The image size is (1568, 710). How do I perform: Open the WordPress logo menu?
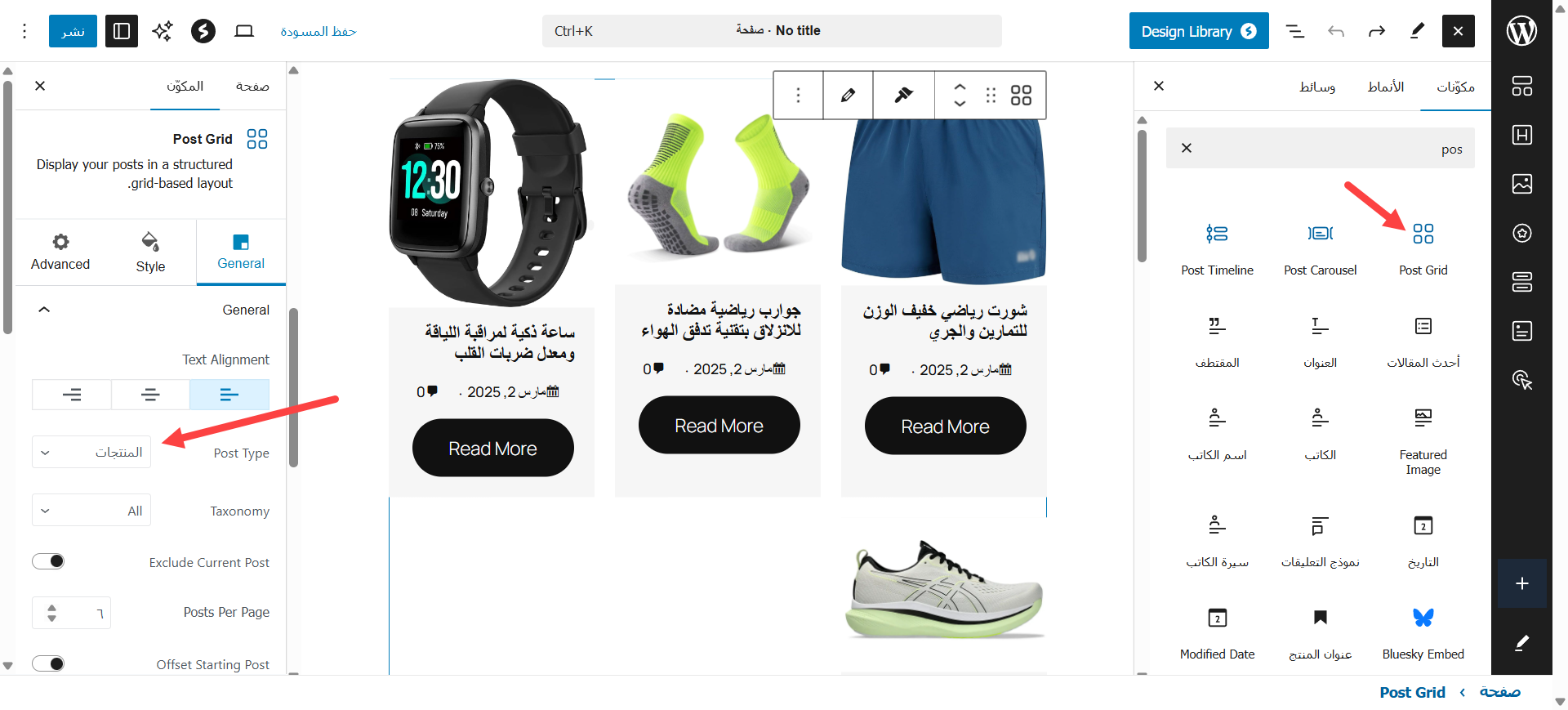1521,31
